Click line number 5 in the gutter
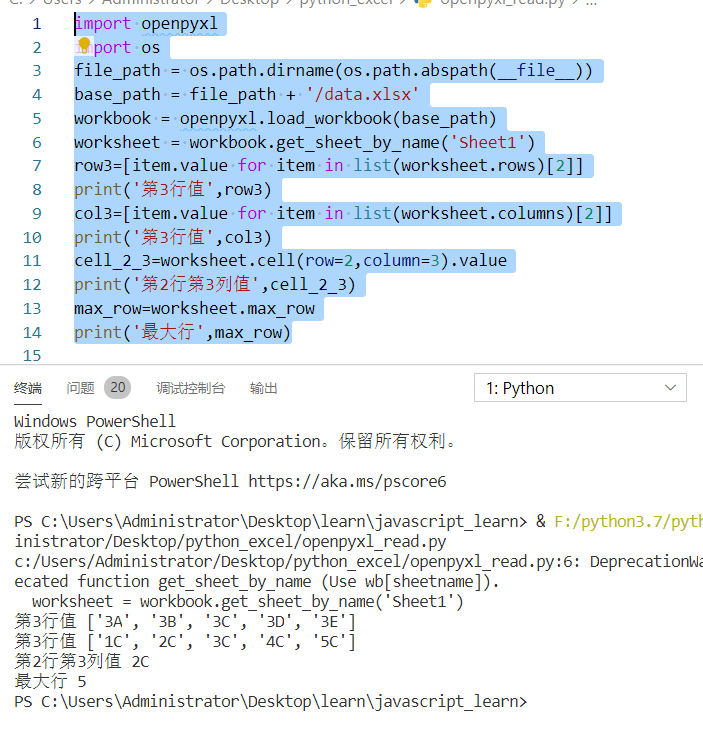This screenshot has height=732, width=703. (x=37, y=119)
